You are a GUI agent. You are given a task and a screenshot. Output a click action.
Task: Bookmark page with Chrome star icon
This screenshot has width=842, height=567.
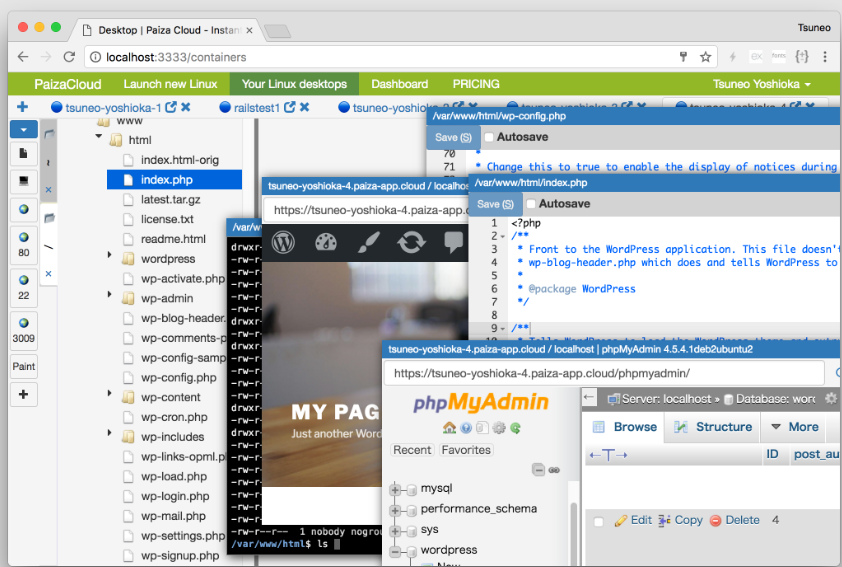[x=706, y=57]
